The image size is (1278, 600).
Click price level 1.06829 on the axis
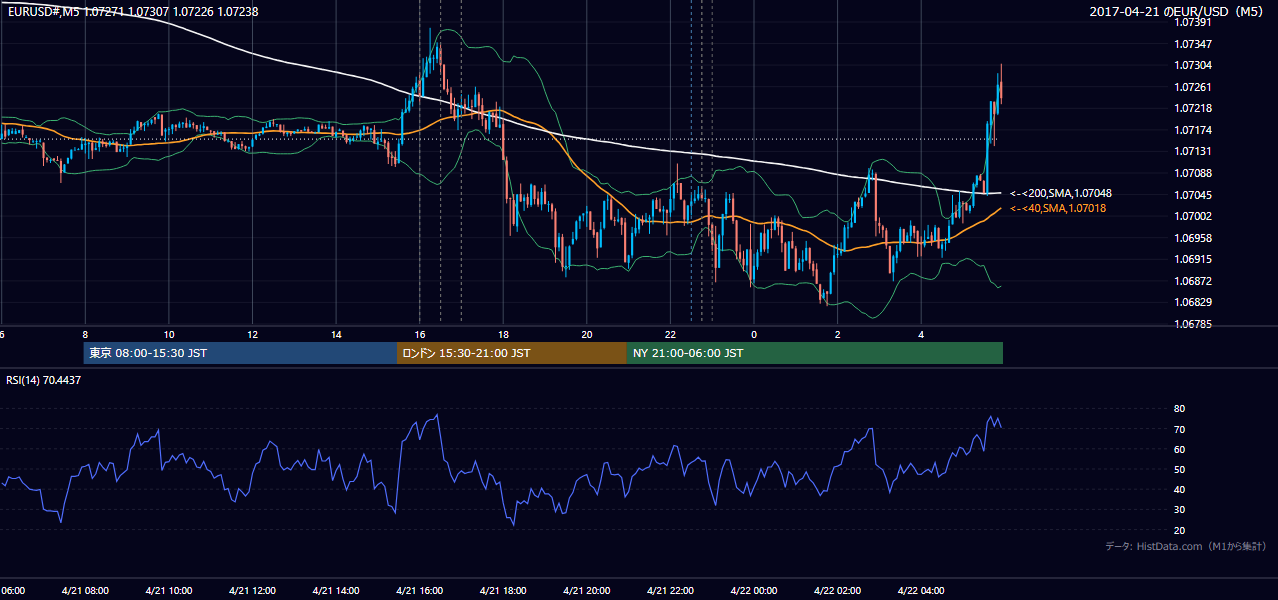coord(1194,302)
